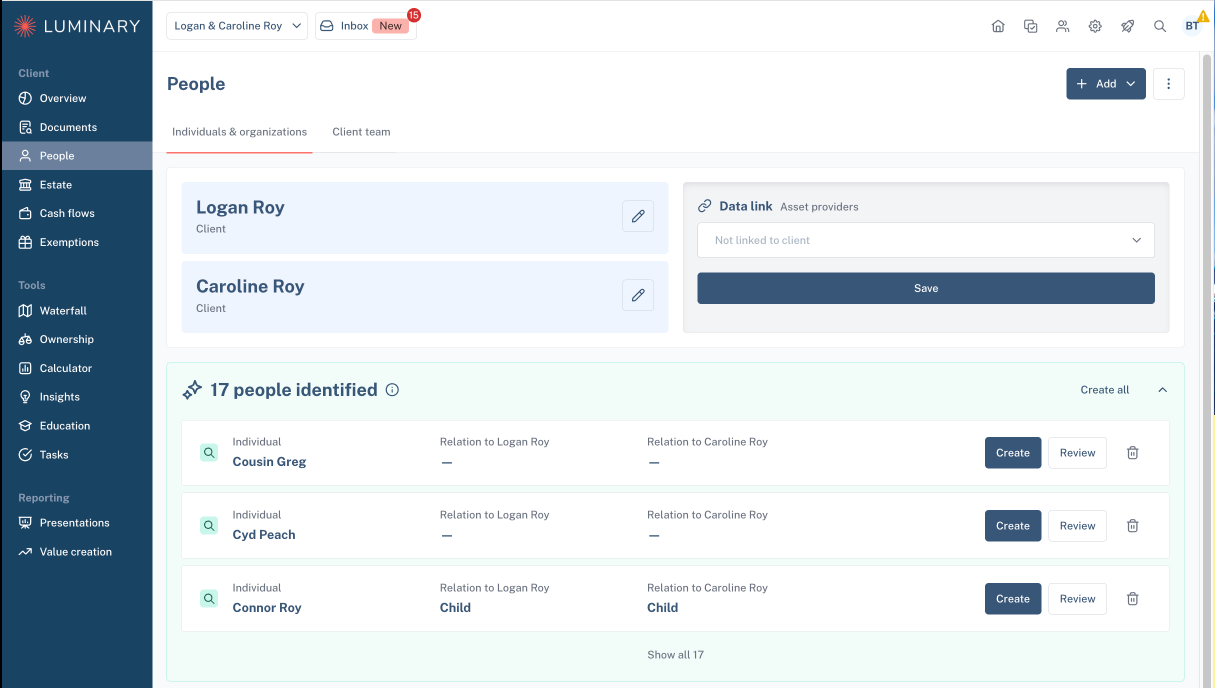Delete the Cousin Greg suggestion

1133,453
